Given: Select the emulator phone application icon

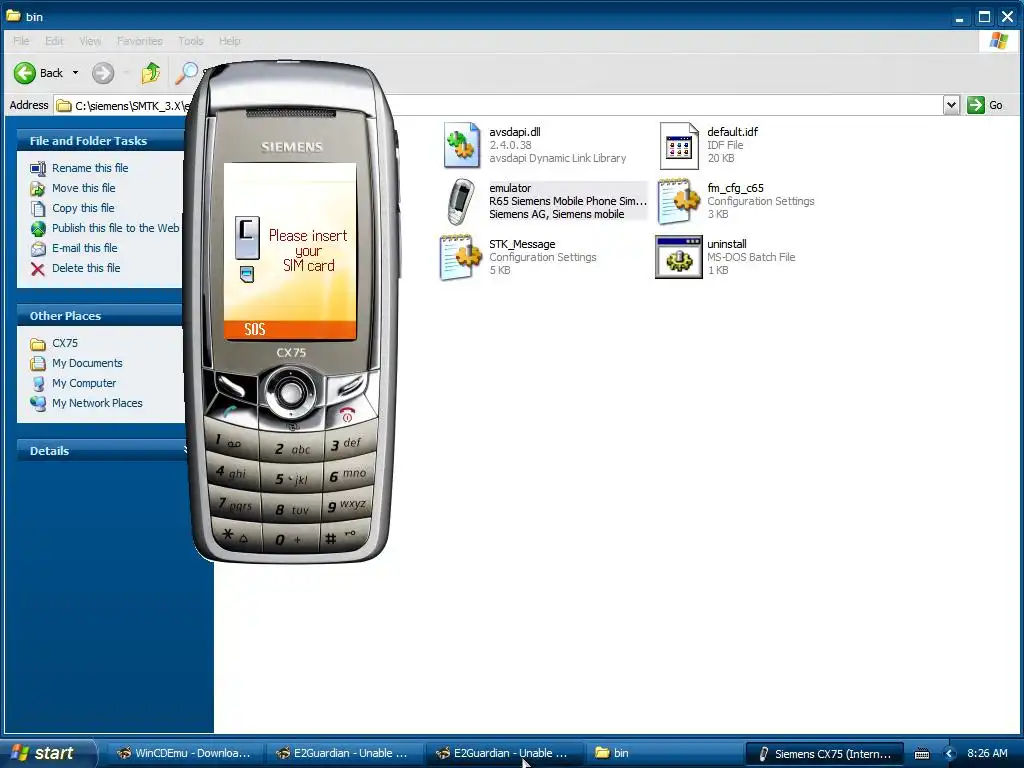Looking at the screenshot, I should click(461, 201).
